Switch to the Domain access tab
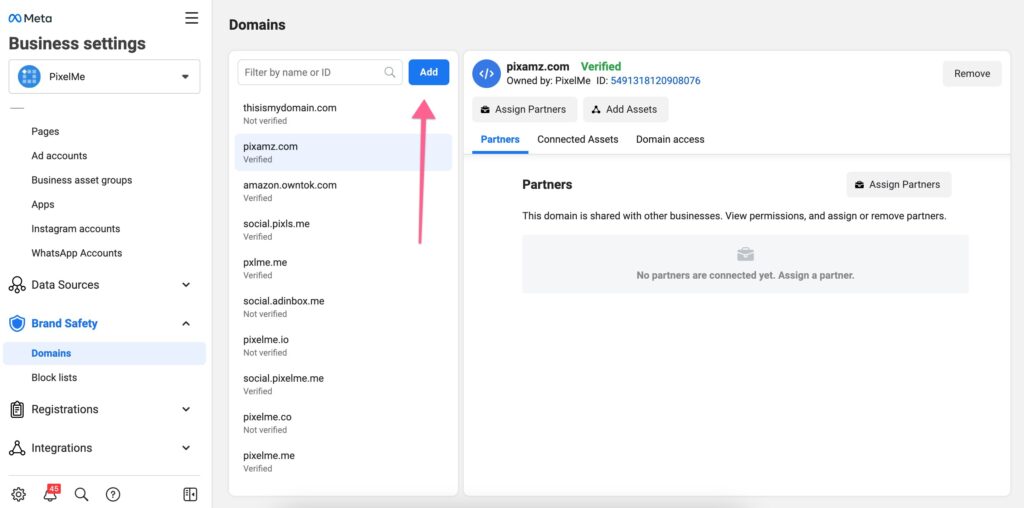The image size is (1024, 508). (670, 139)
